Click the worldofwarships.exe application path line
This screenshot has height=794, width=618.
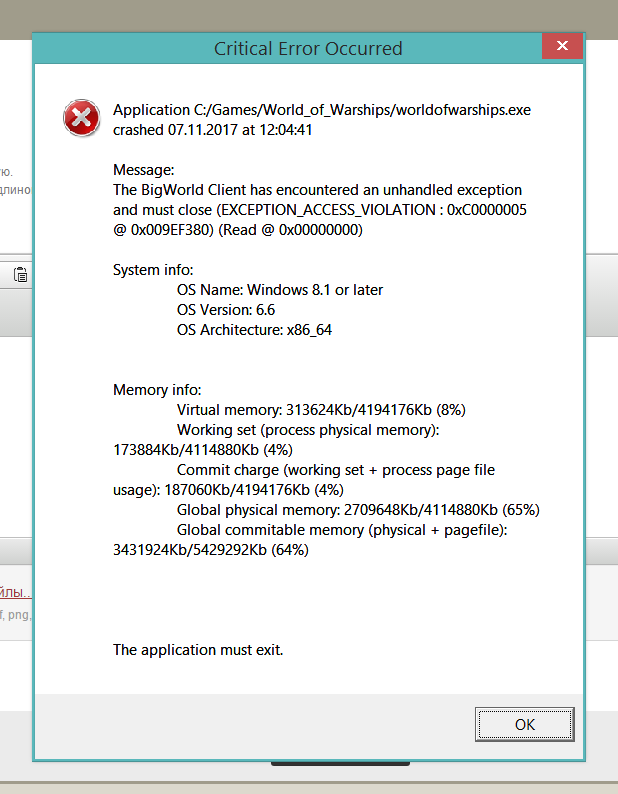tap(322, 110)
